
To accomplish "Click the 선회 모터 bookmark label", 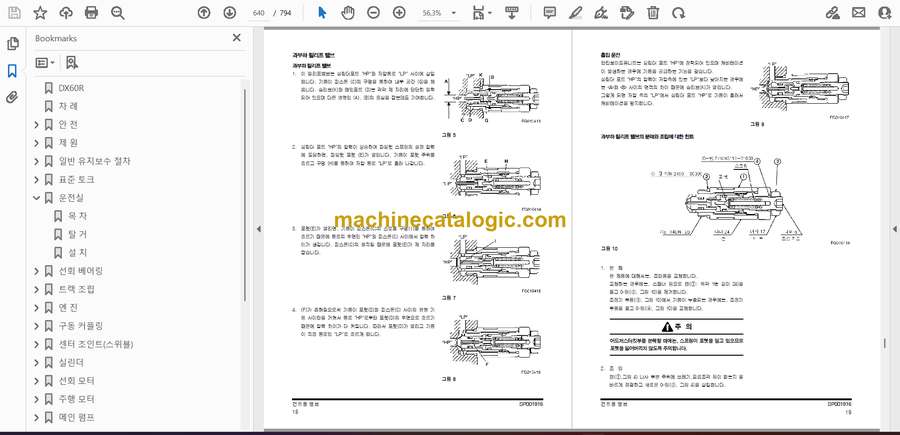I will (76, 381).
